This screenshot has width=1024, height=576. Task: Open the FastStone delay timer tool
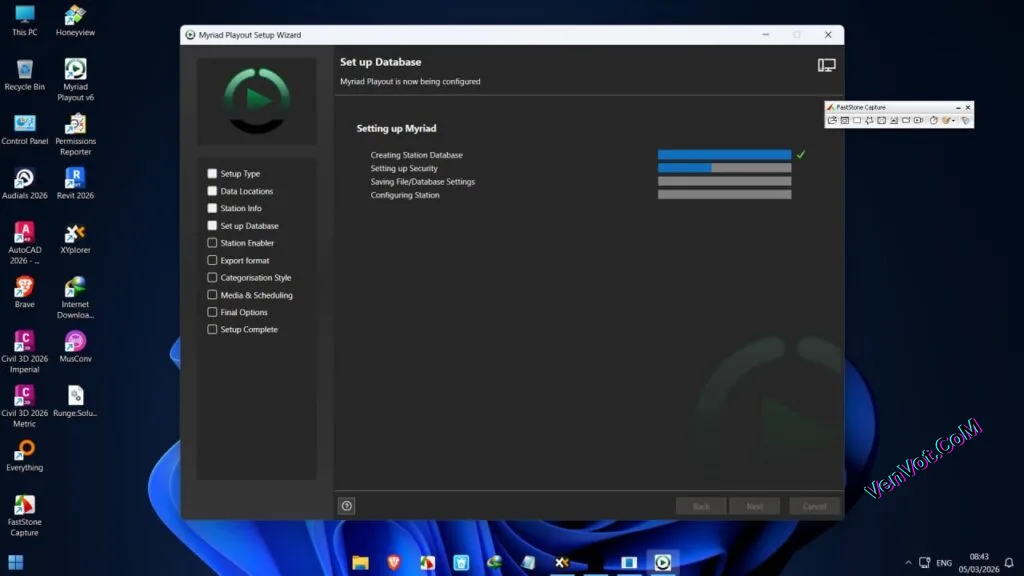933,120
